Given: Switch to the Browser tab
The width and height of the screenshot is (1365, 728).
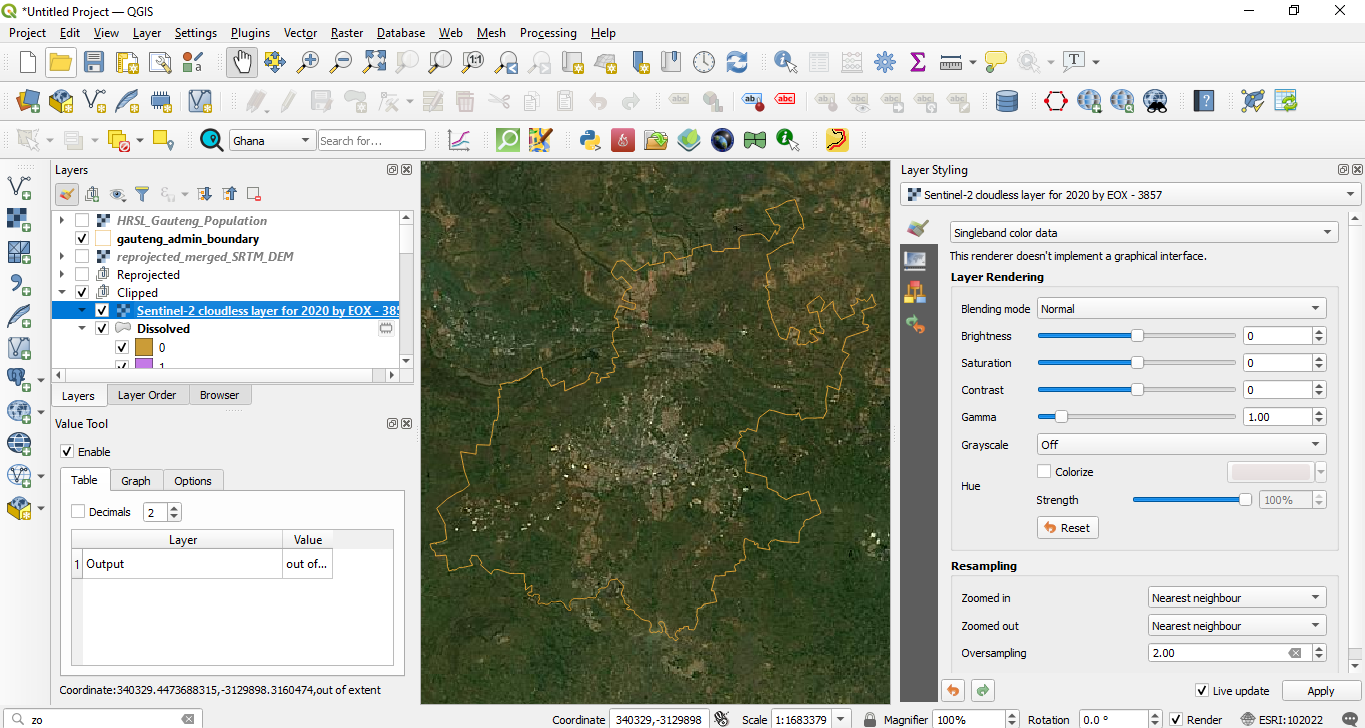Looking at the screenshot, I should 219,395.
